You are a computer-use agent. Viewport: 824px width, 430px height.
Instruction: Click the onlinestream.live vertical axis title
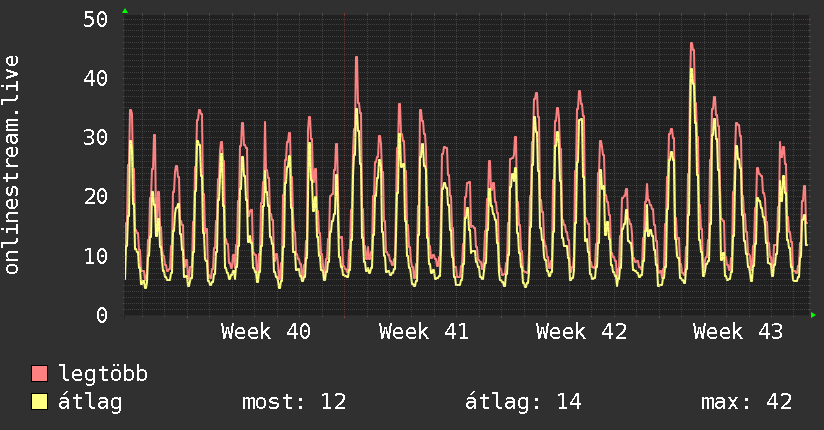pyautogui.click(x=11, y=165)
